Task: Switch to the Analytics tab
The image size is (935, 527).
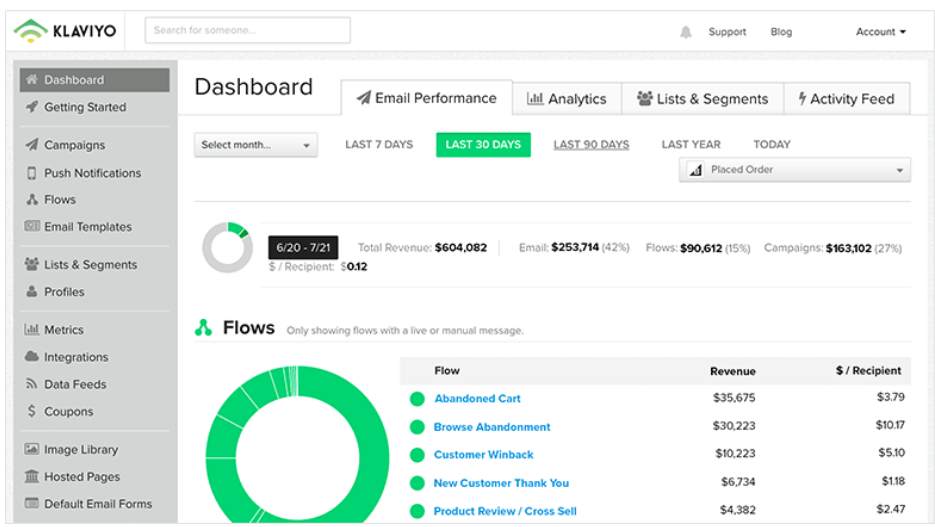Action: (566, 98)
